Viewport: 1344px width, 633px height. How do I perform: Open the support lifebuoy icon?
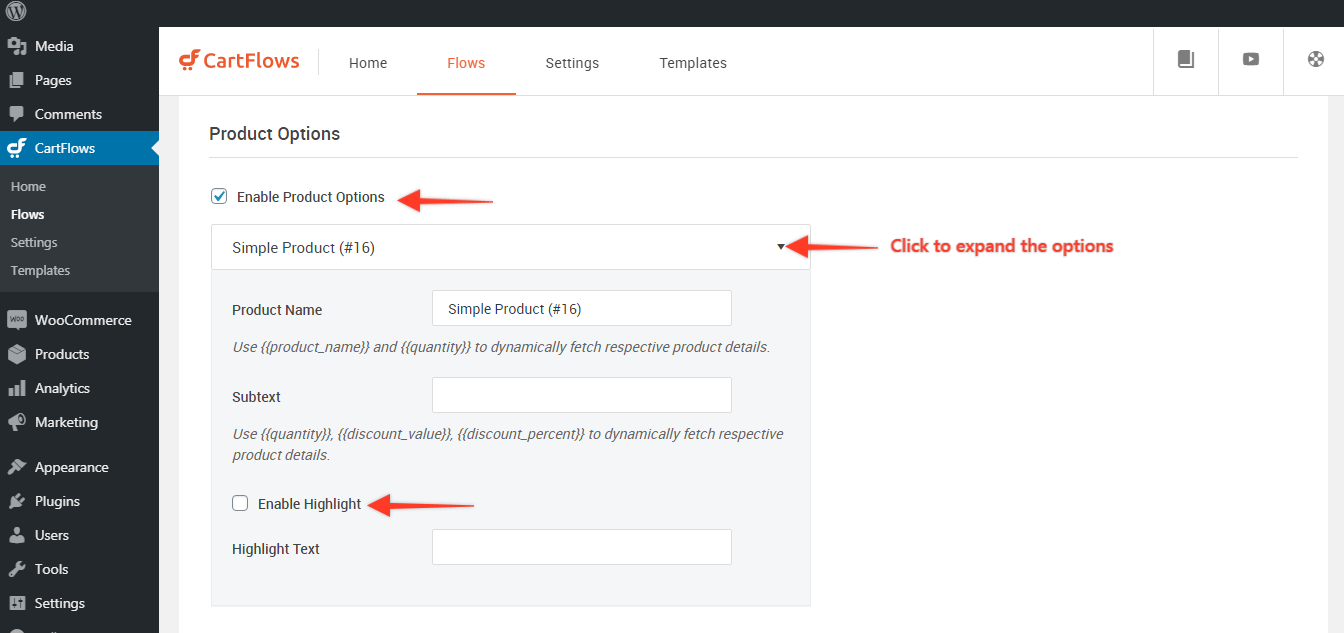[1315, 59]
